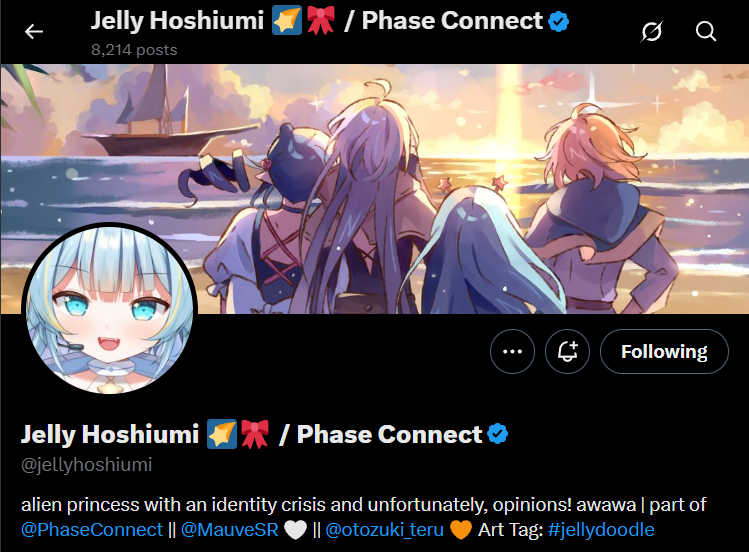Open the Grok profile summary icon
The height and width of the screenshot is (552, 749).
652,32
